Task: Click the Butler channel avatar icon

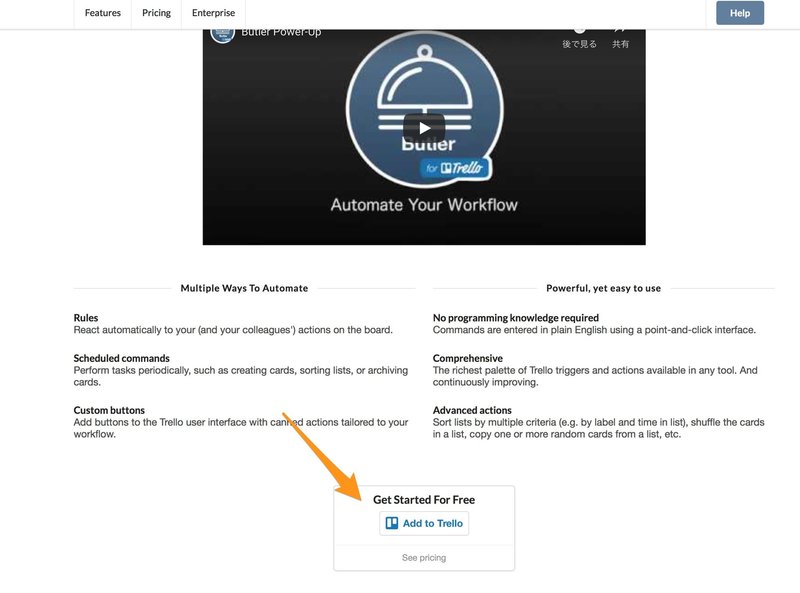Action: [222, 34]
